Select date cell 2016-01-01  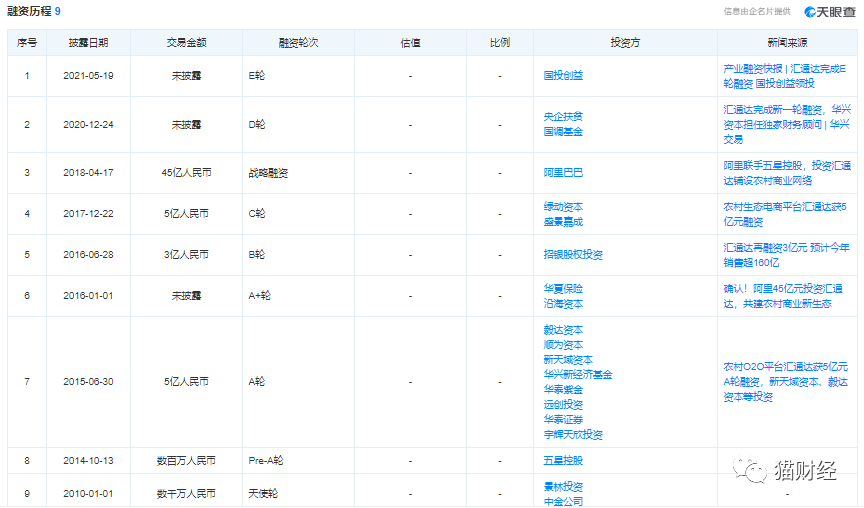(x=88, y=295)
